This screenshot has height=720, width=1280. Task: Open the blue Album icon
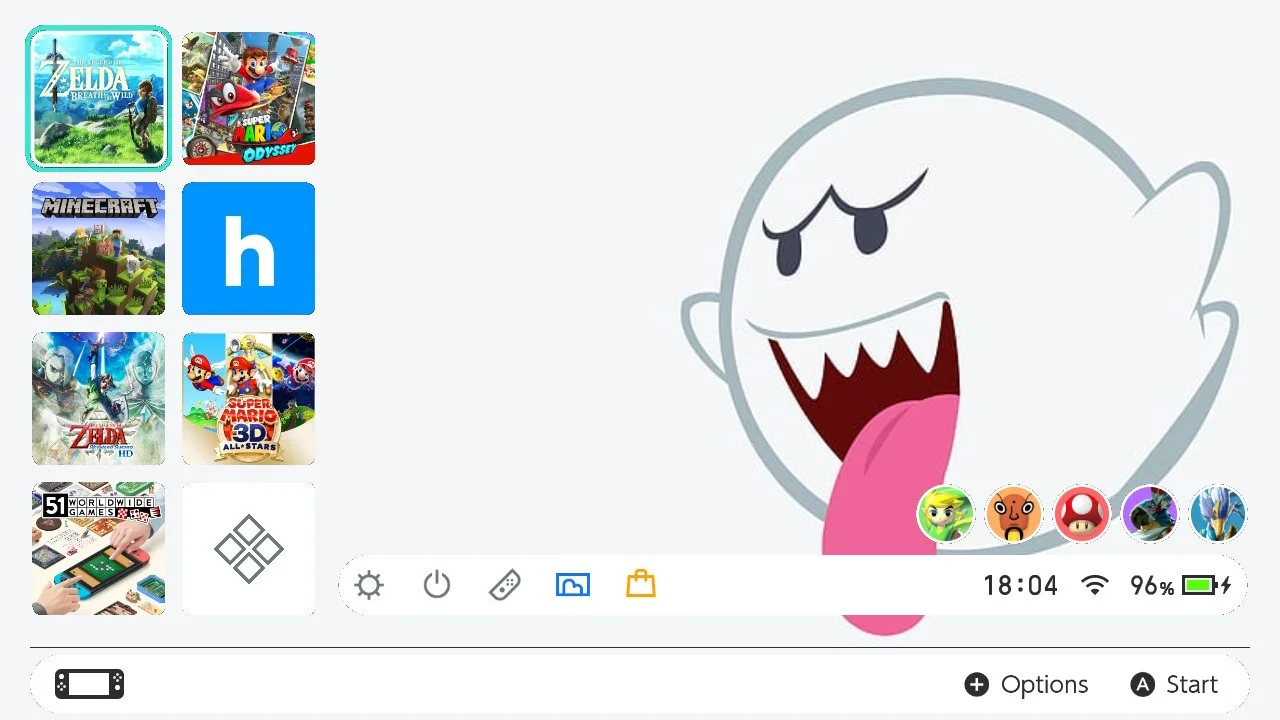pos(573,585)
